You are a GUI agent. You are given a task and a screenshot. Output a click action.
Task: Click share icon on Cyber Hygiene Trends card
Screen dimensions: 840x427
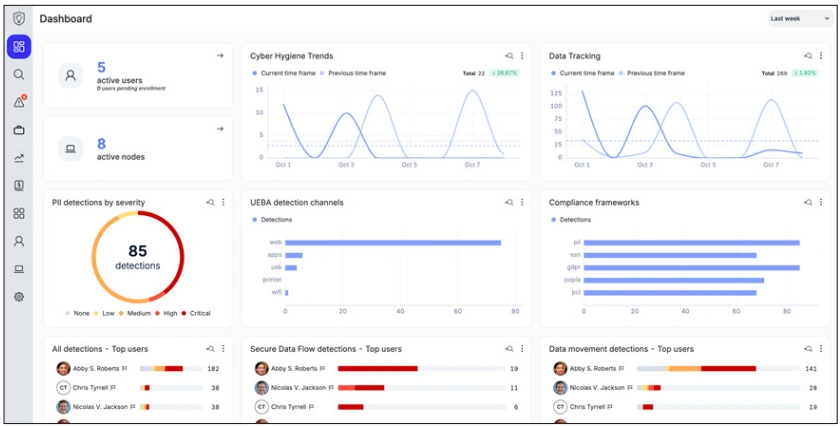tap(509, 56)
